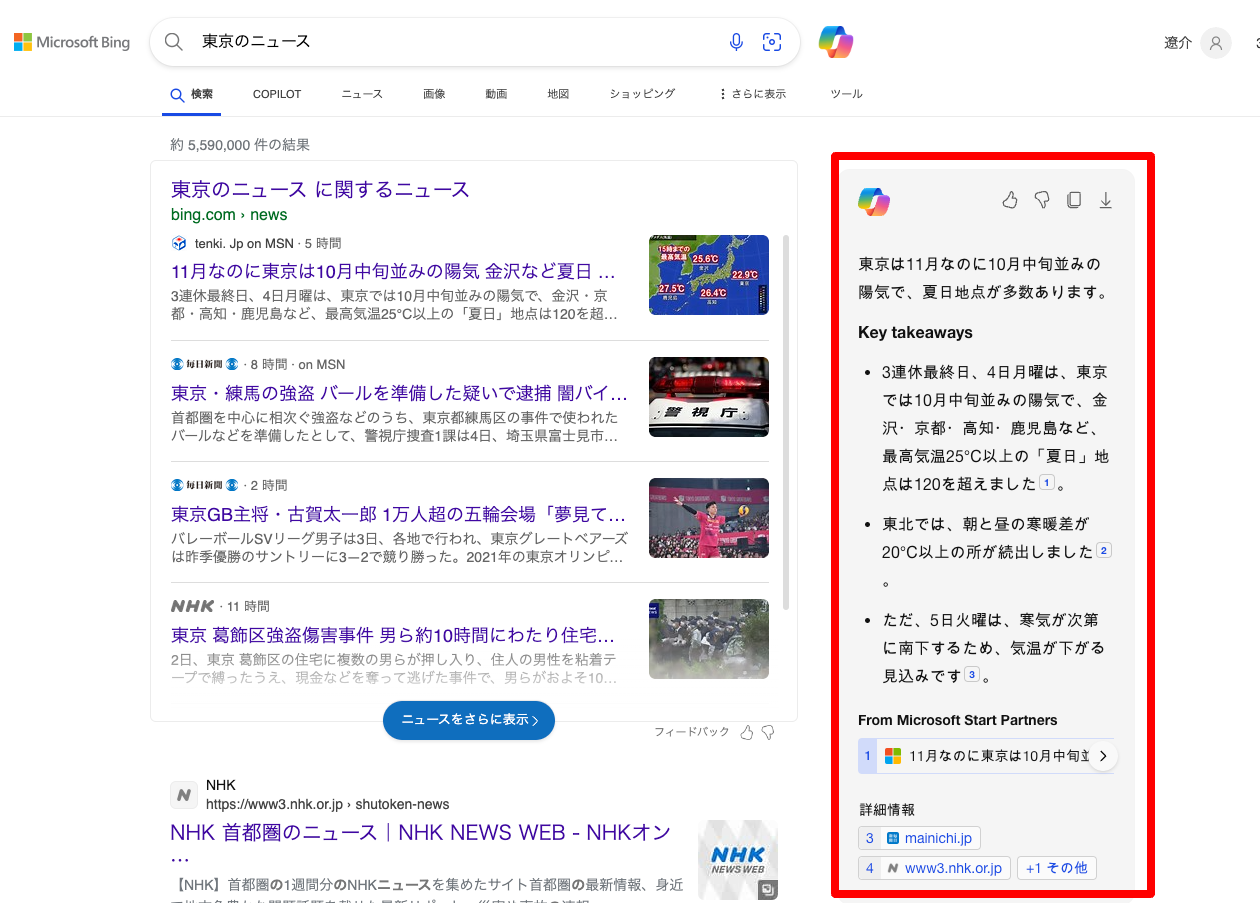Click the 警視庁 police car thumbnail
Screen dimensions: 1260x903
click(x=709, y=397)
